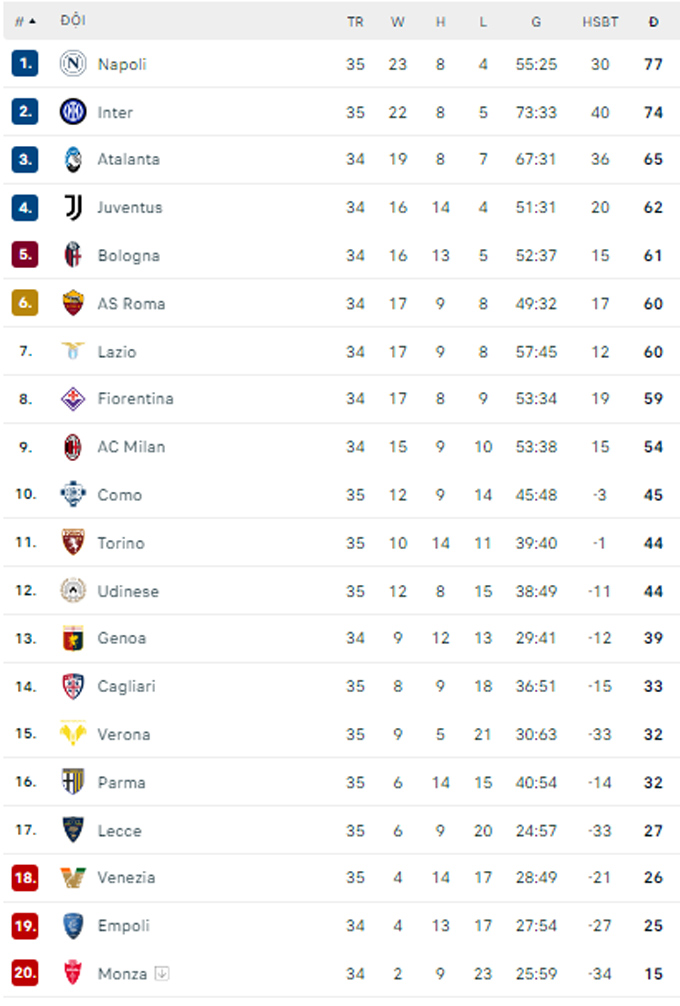Click the Inter club logo
This screenshot has height=1006, width=680.
72,112
